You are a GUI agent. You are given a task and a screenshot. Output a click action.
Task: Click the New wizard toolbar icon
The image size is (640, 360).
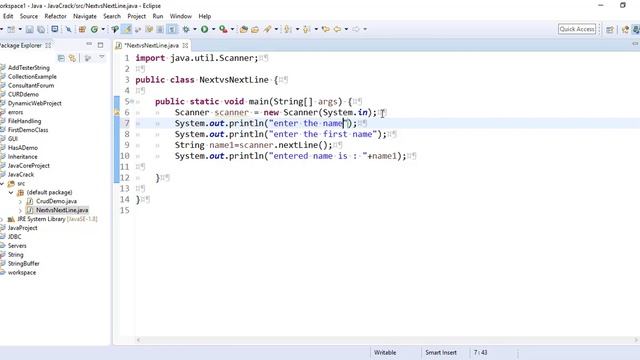pos(11,29)
